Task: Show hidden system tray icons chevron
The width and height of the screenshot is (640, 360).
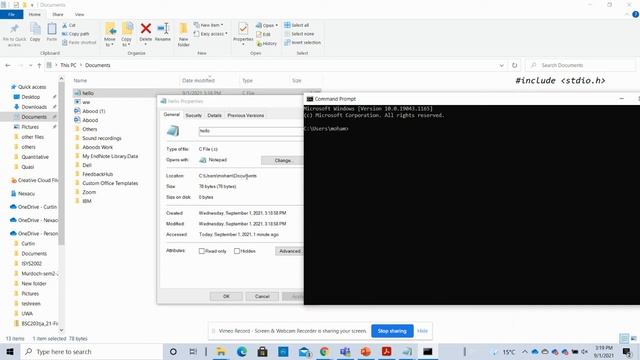Action: (x=524, y=351)
